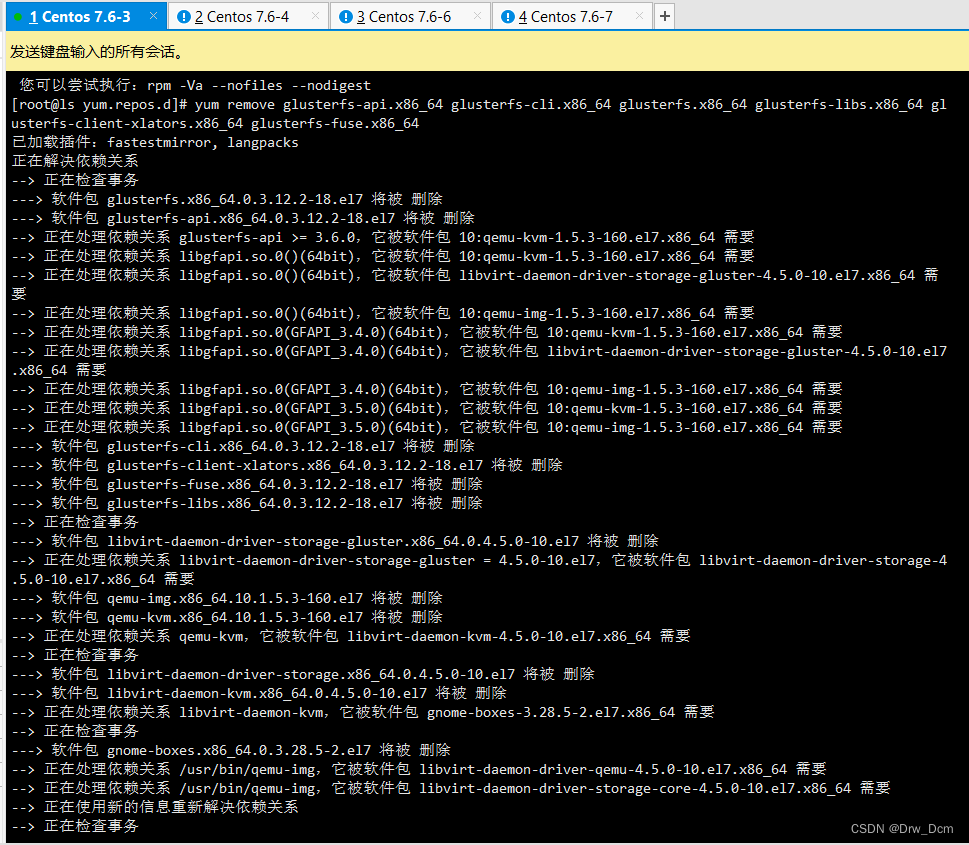The width and height of the screenshot is (969, 845).
Task: Click the 'fastestmirror, langpacks' plugin line
Action: pos(155,142)
